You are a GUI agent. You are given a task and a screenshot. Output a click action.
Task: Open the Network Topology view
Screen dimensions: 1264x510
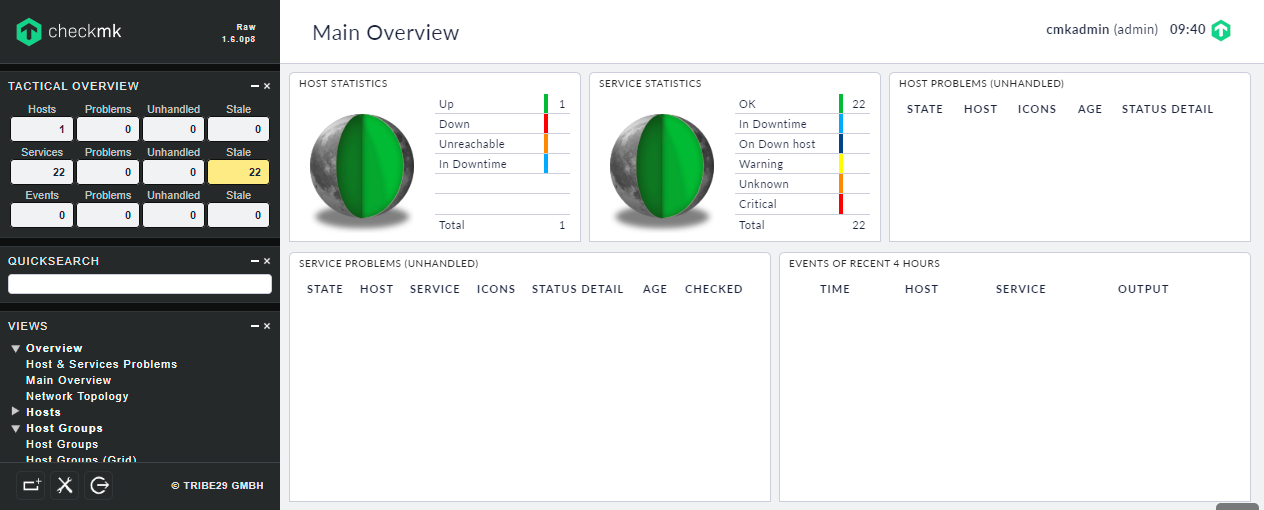[77, 396]
